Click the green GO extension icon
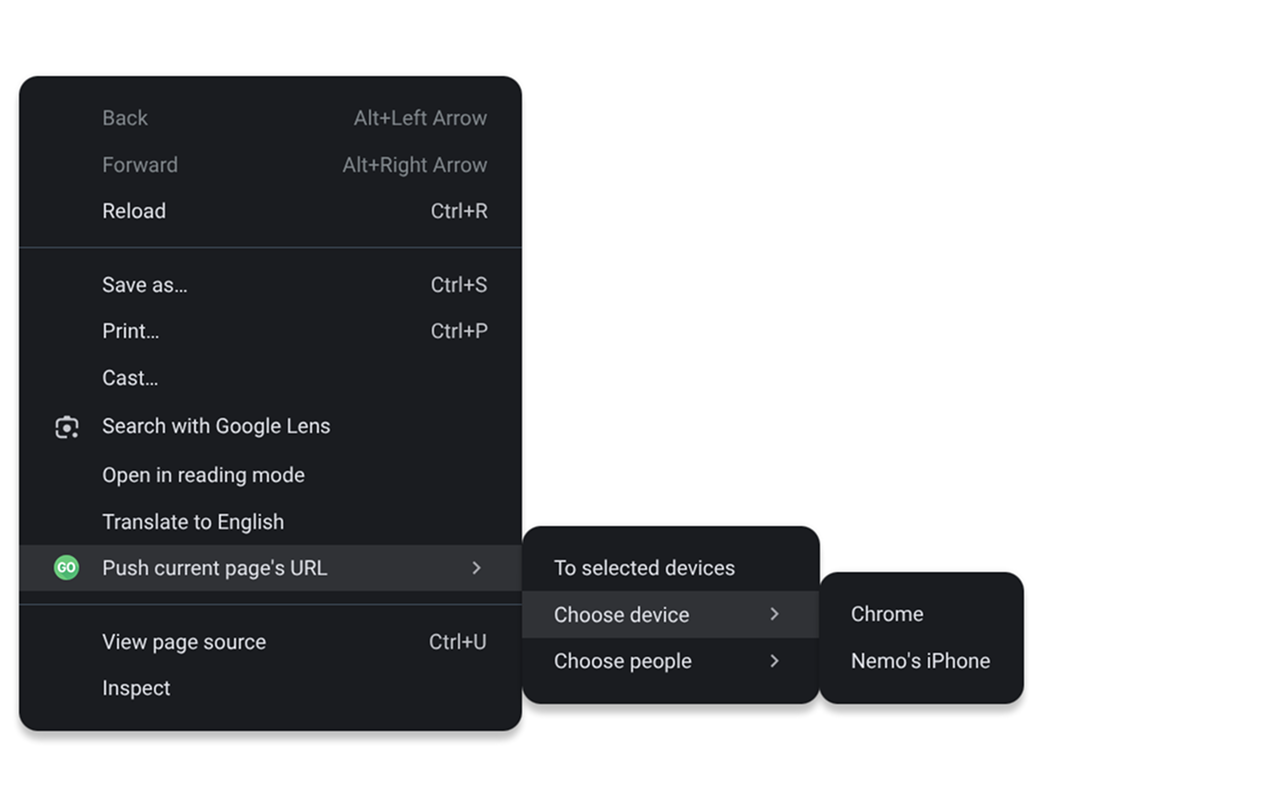Viewport: 1280px width, 800px height. (x=66, y=567)
